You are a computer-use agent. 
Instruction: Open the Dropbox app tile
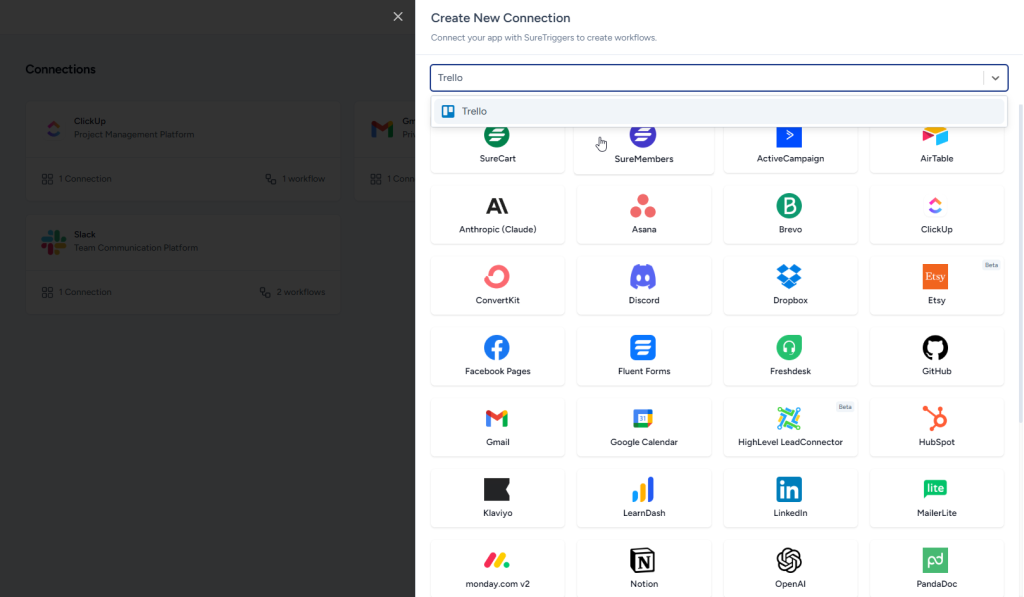[x=789, y=285]
